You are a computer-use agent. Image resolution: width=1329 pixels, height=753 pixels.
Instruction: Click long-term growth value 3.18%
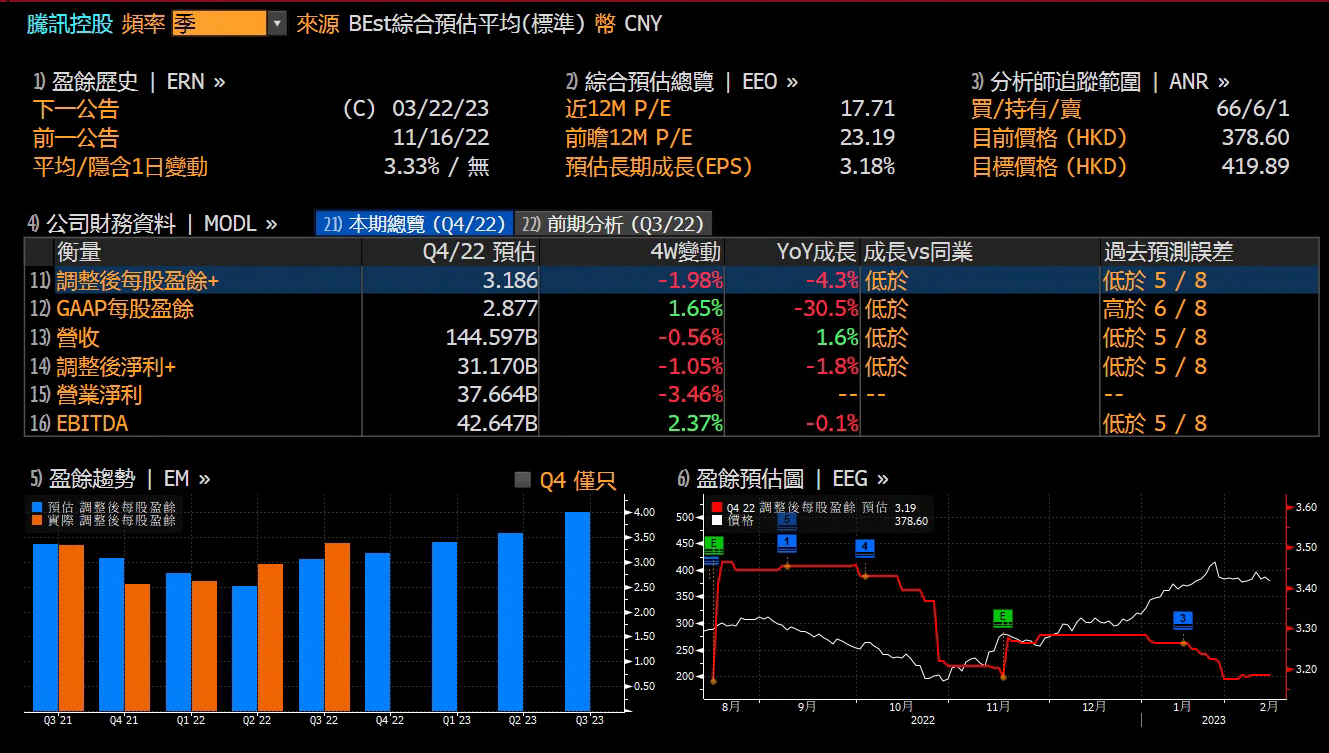(867, 166)
